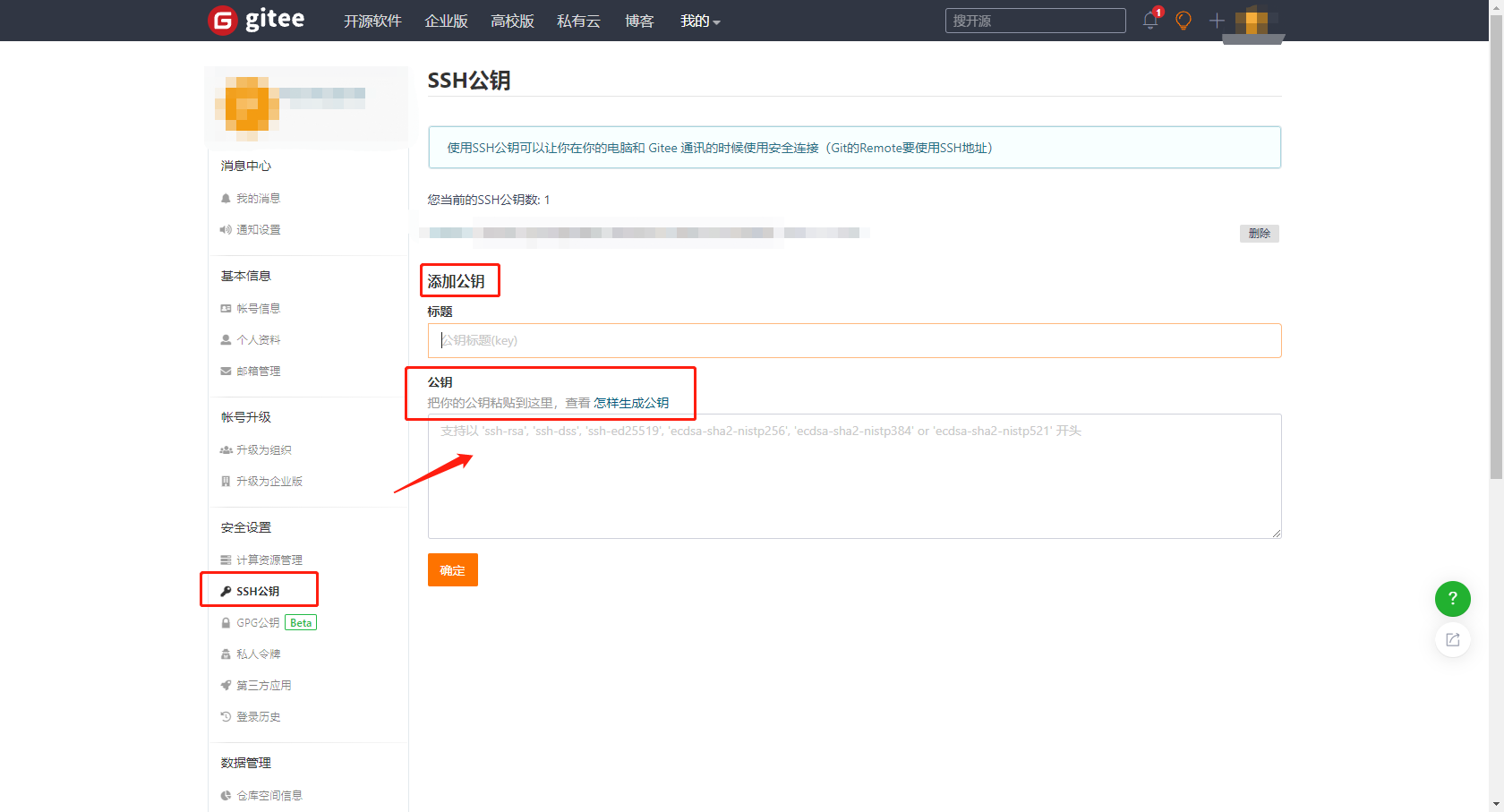This screenshot has height=812, width=1504.
Task: Expand the 我的 dropdown menu
Action: pyautogui.click(x=699, y=21)
